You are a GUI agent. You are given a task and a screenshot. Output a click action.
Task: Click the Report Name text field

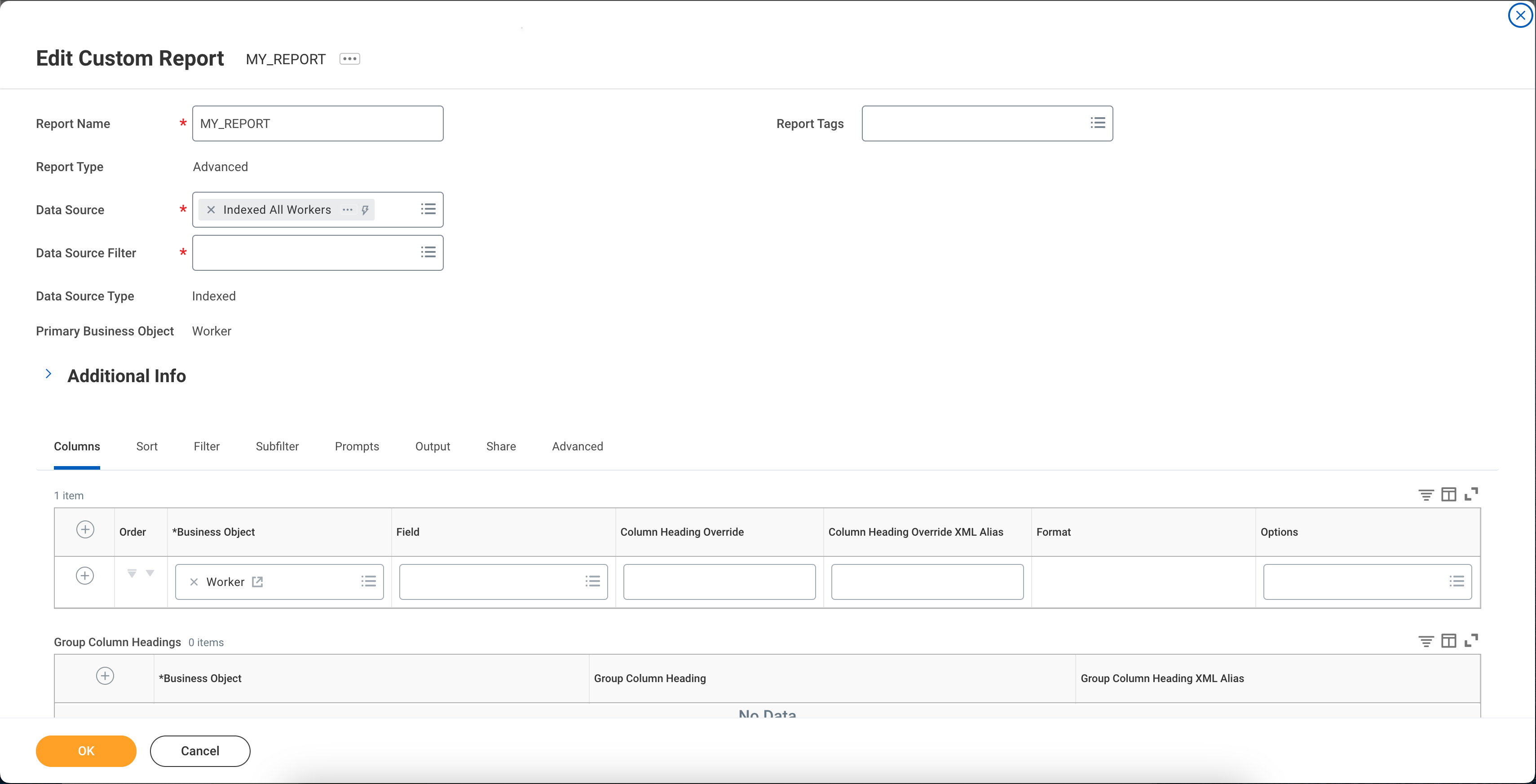[x=317, y=123]
